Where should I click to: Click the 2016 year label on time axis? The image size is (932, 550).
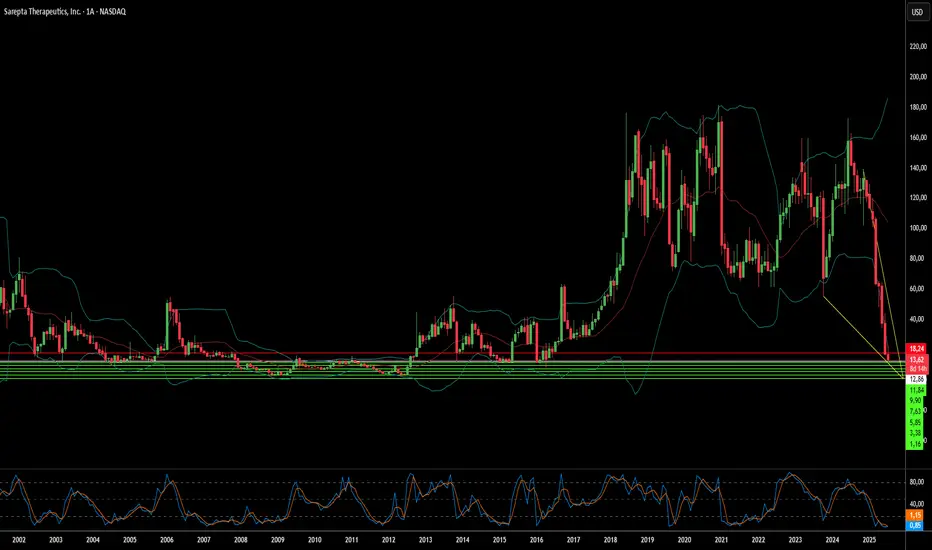click(x=536, y=540)
